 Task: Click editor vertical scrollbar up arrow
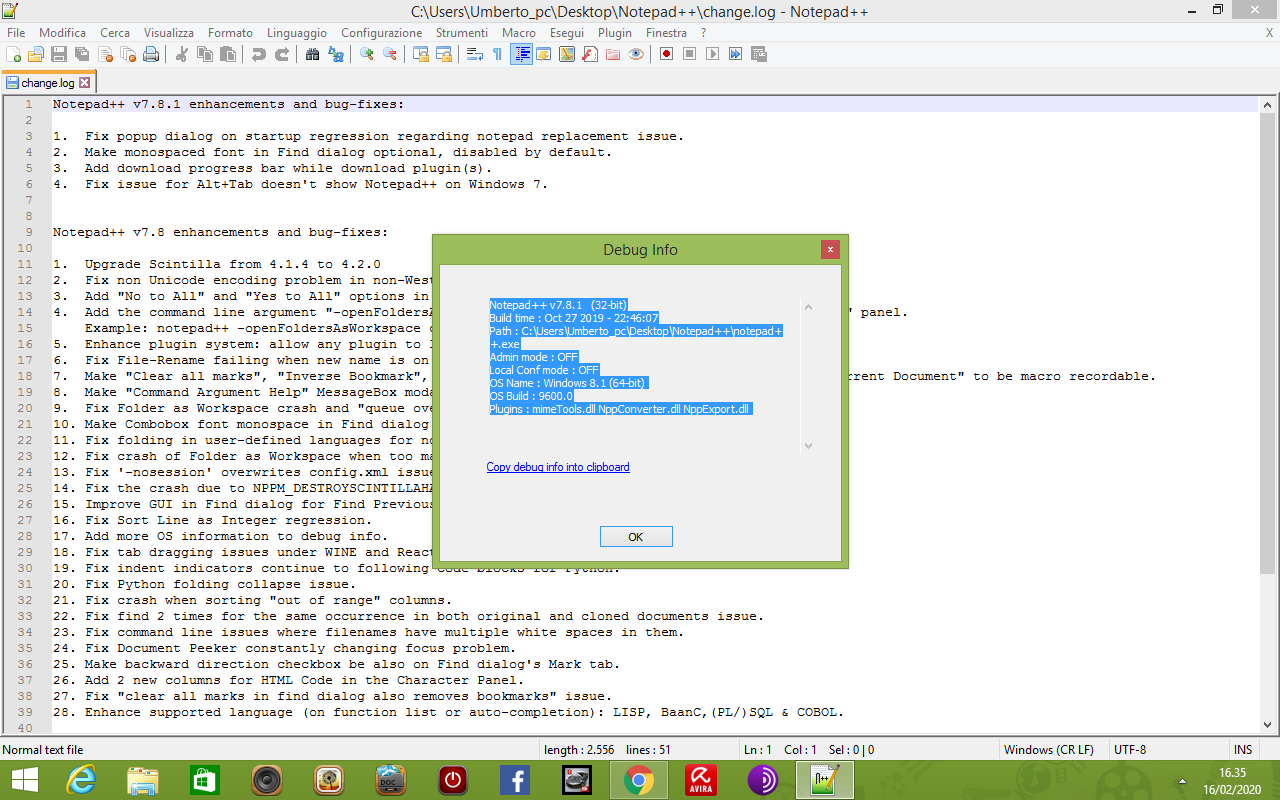[1266, 105]
